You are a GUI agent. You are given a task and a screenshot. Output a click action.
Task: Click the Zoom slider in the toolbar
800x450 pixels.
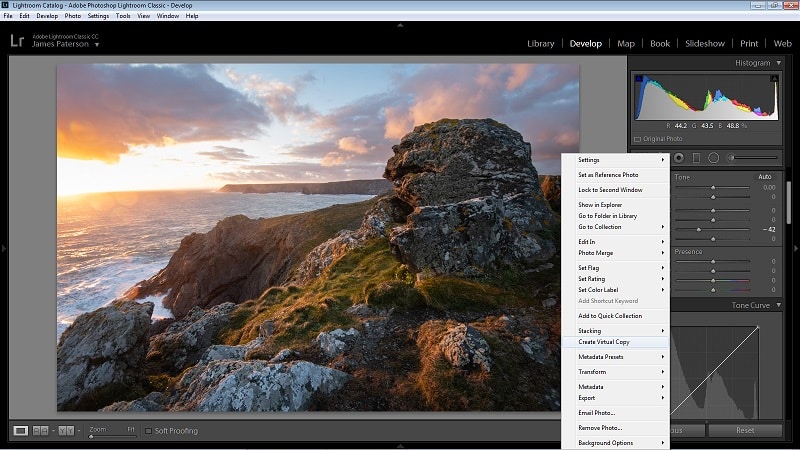coord(112,436)
